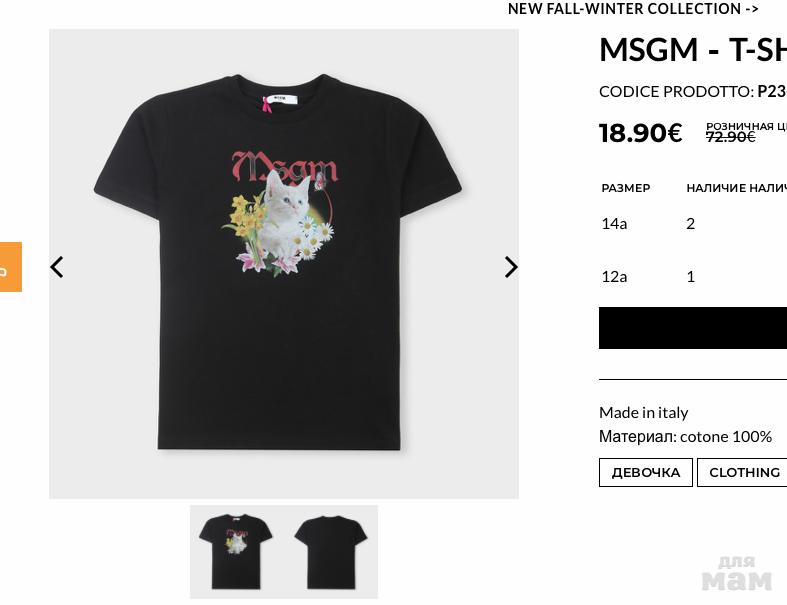
Task: Click the MSGM product title
Action: [x=692, y=49]
